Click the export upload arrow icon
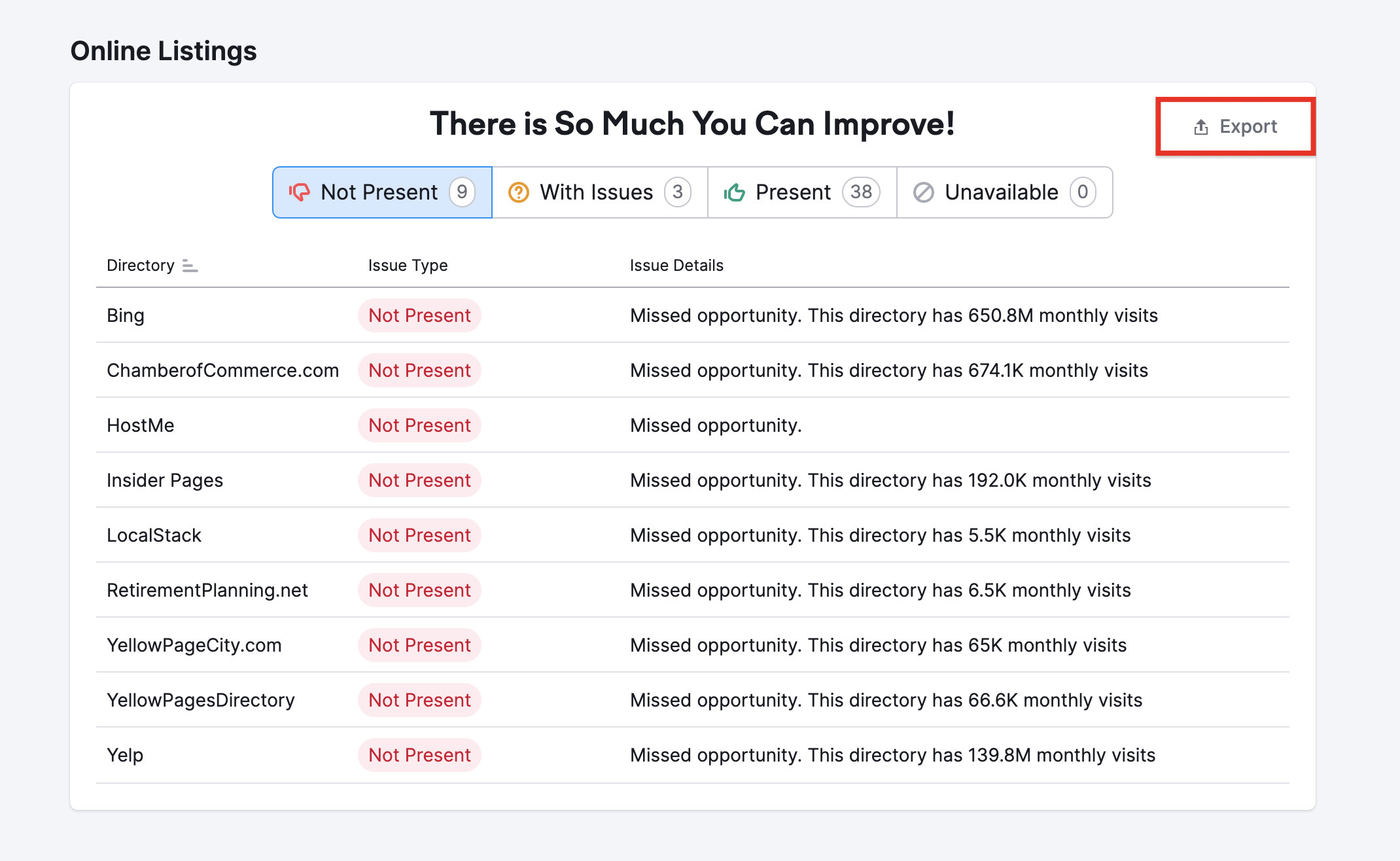1400x861 pixels. click(x=1201, y=127)
